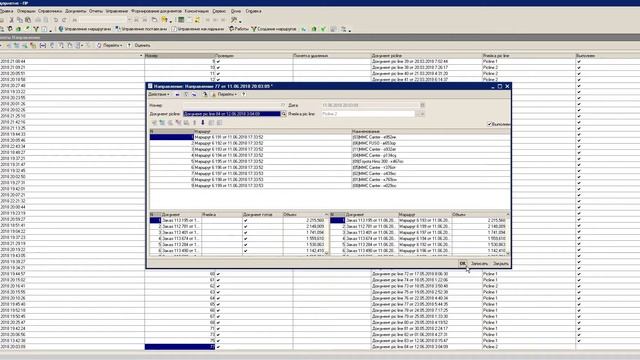
Task: Toggle Документ готов for Заказ 112 701 row
Action: (245, 227)
